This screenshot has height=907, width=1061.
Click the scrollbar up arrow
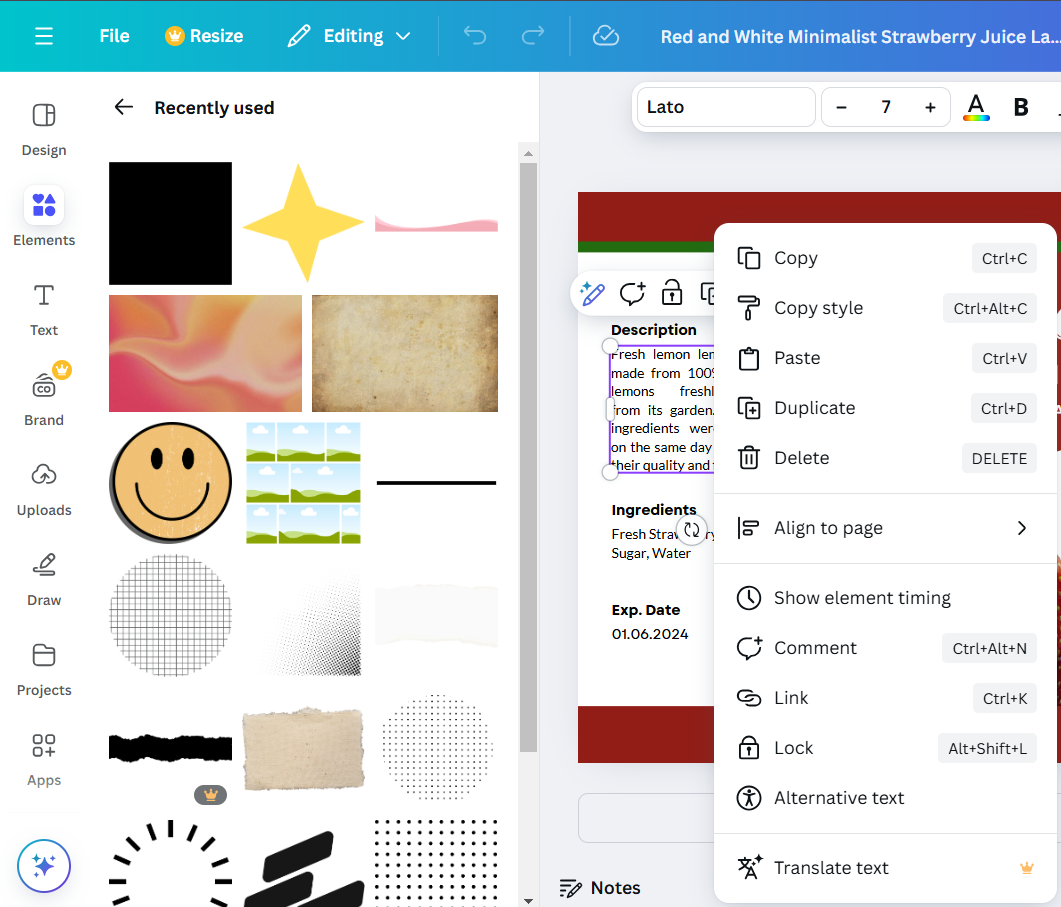528,154
